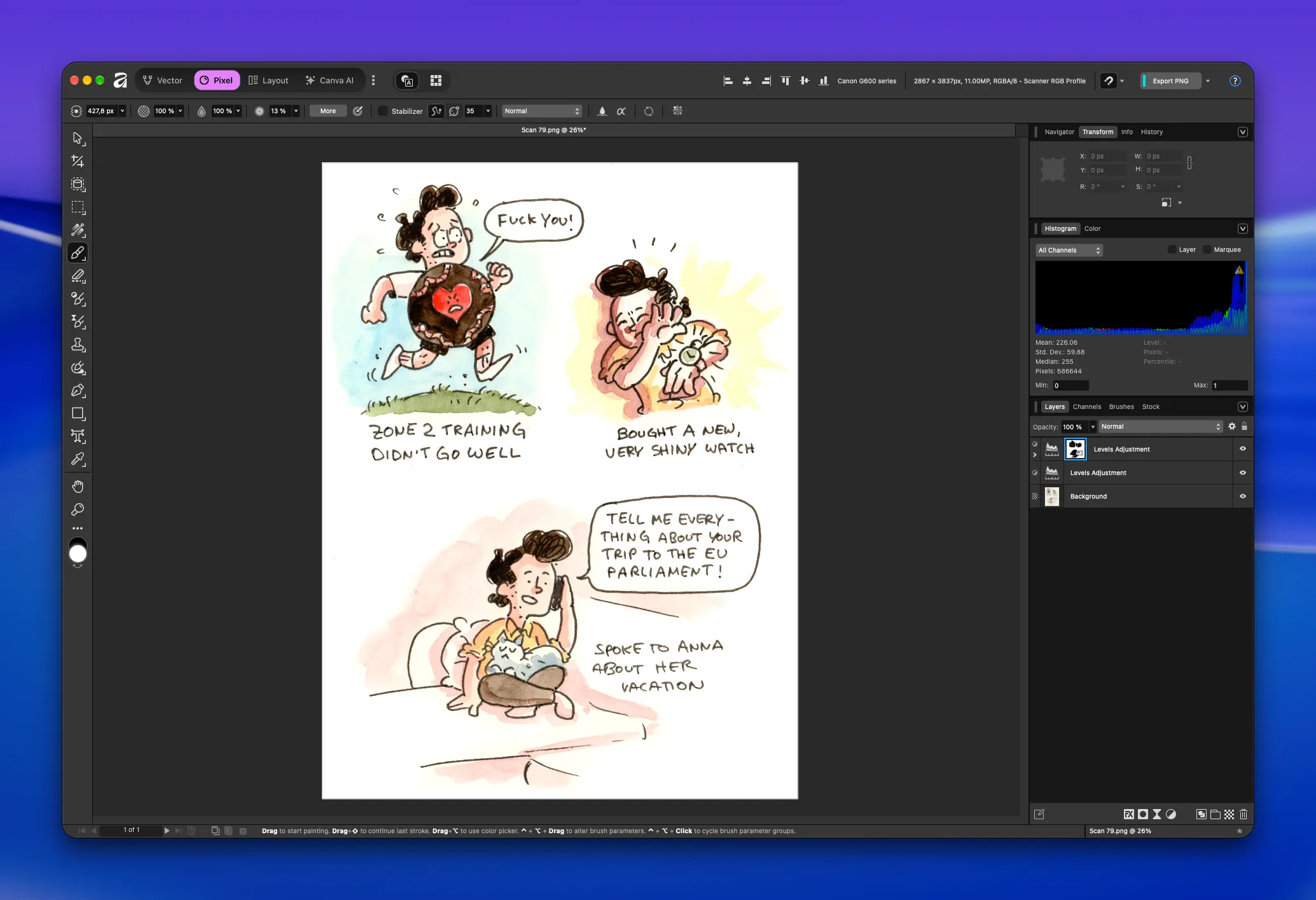Select the Clone stamp tool
Screen dimensions: 1316x900
(x=78, y=345)
